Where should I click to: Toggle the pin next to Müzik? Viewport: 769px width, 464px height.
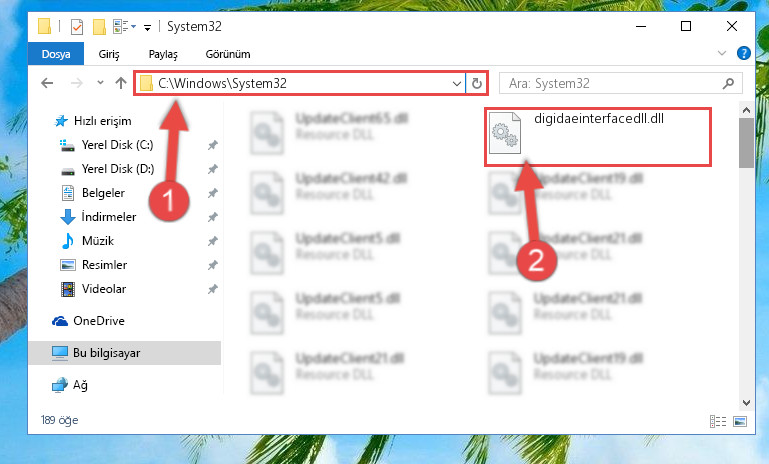(212, 241)
